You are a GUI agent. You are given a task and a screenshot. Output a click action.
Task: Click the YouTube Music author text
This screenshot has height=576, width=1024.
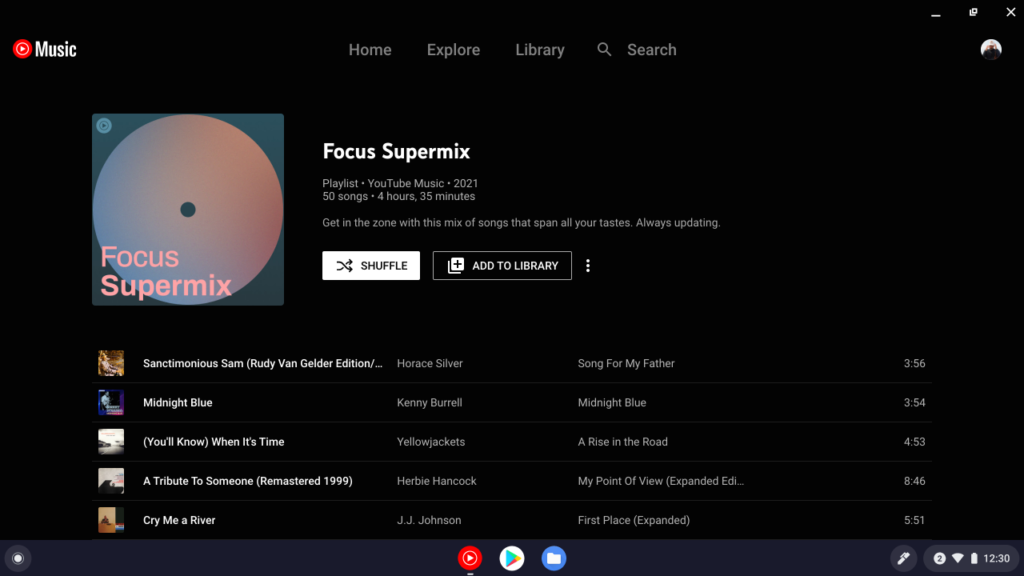point(406,184)
